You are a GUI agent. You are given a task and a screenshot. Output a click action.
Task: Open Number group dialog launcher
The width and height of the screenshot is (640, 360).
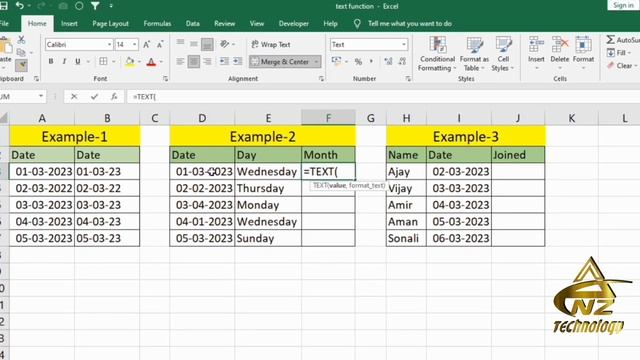408,78
